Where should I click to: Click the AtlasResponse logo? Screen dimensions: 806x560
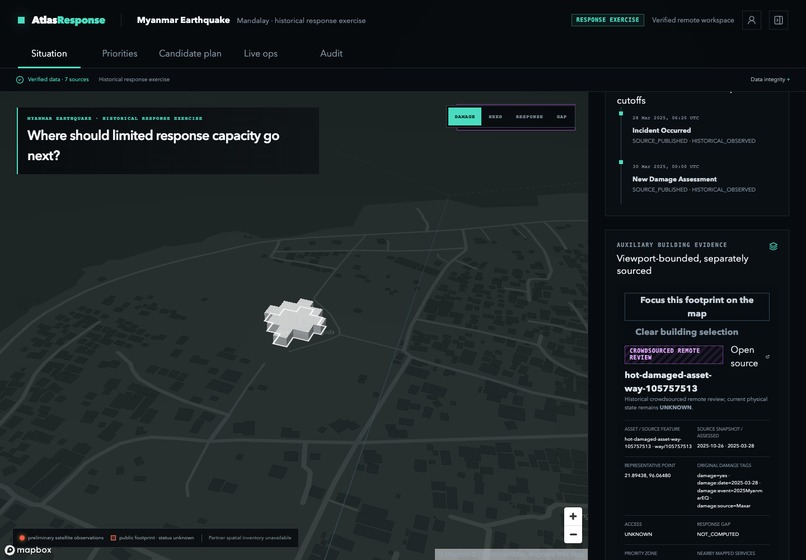pyautogui.click(x=61, y=20)
